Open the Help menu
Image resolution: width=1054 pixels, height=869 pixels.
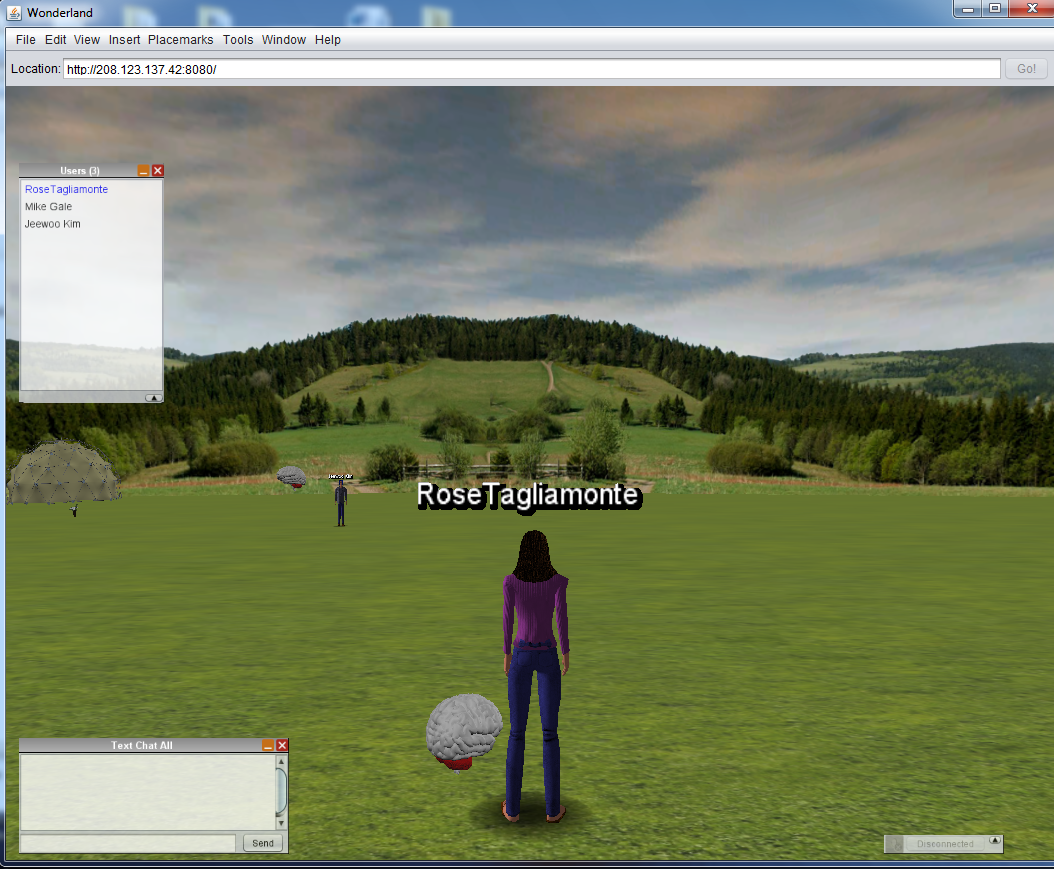(x=327, y=40)
